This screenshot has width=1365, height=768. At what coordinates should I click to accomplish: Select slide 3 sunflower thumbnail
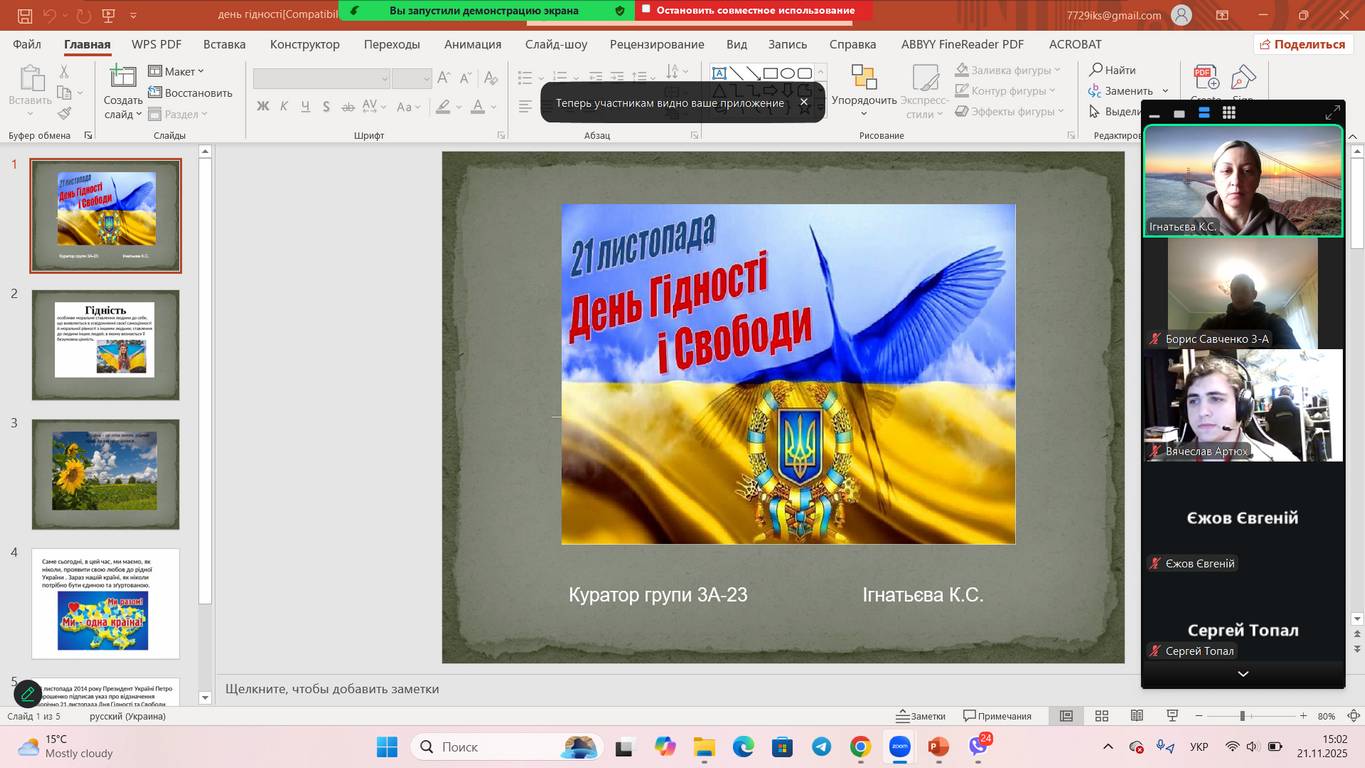click(106, 473)
